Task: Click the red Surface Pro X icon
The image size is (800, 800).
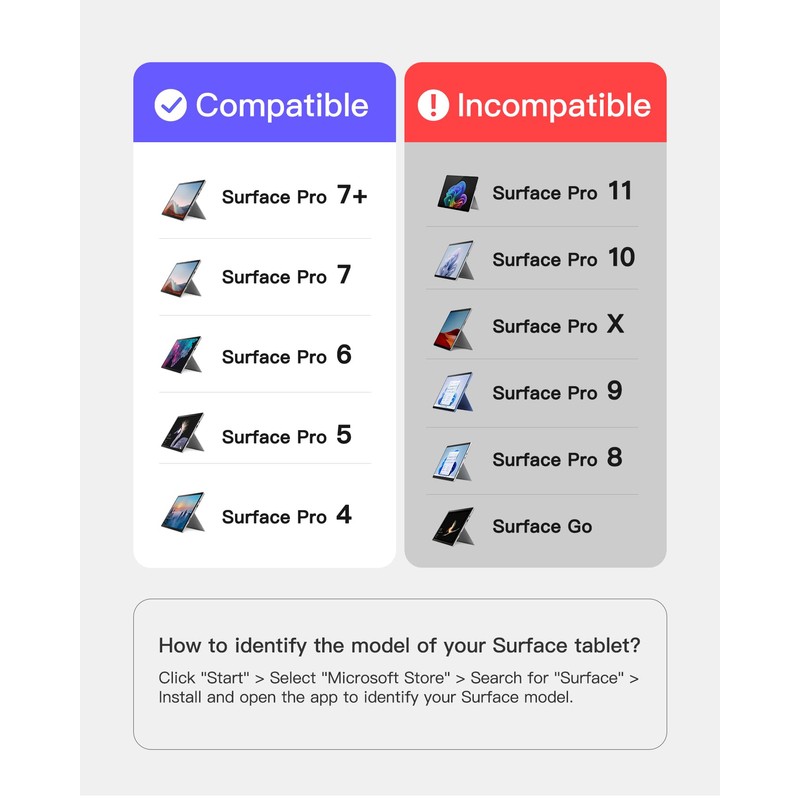Action: 455,327
